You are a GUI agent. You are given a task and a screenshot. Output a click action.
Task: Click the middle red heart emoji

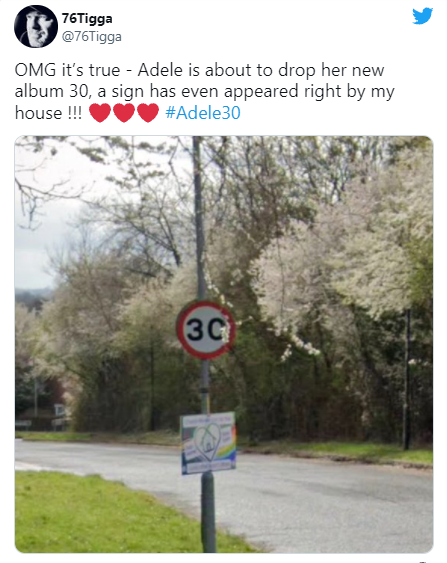[x=124, y=113]
